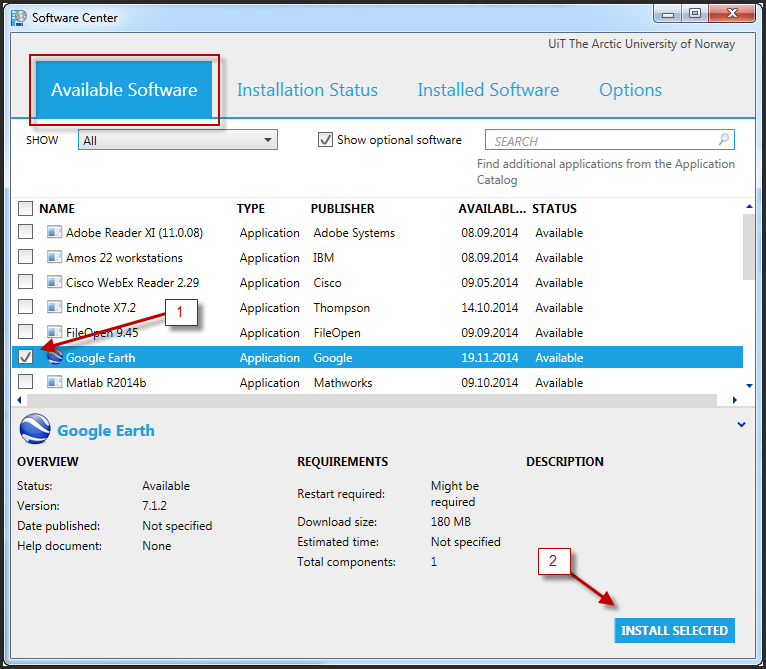Click the INSTALL SELECTED button

[x=674, y=631]
